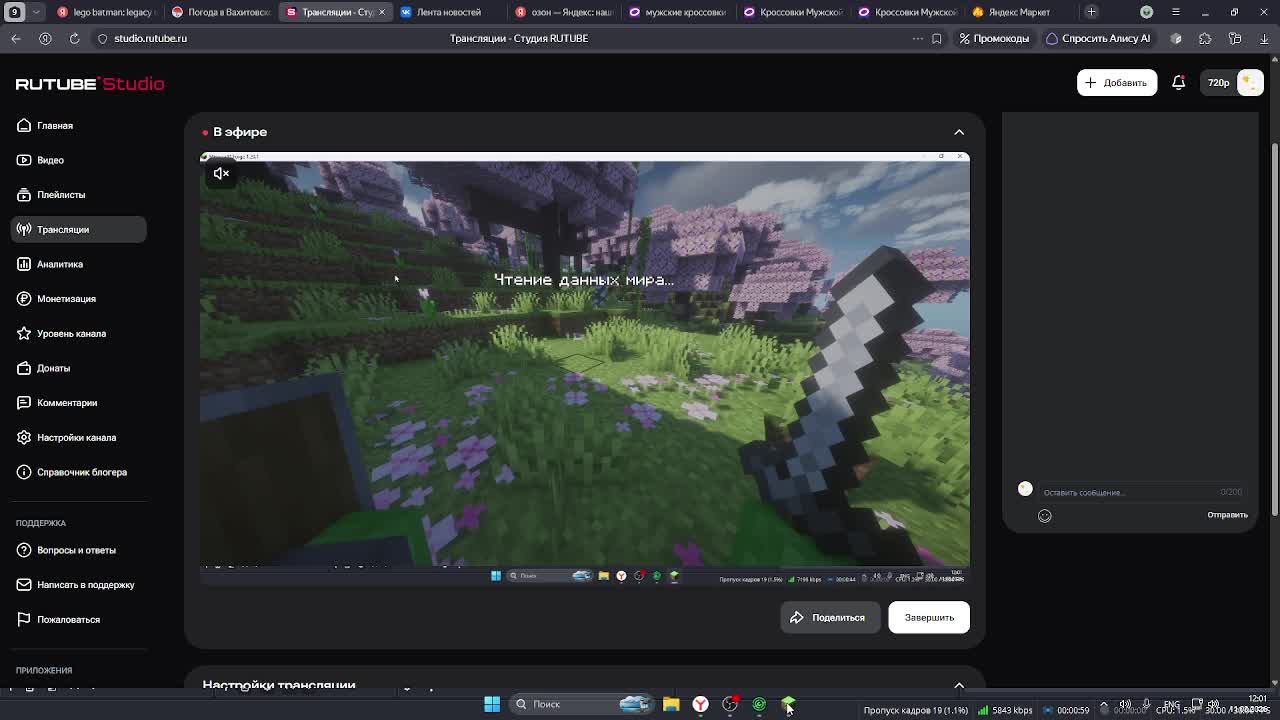
Task: Show hidden system tray icons
Action: [1104, 704]
